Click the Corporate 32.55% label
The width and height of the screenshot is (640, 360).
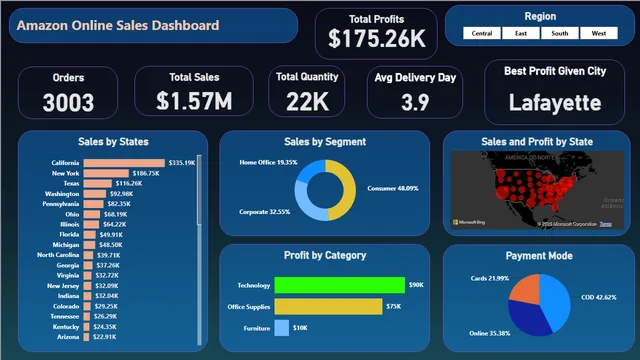click(x=264, y=212)
